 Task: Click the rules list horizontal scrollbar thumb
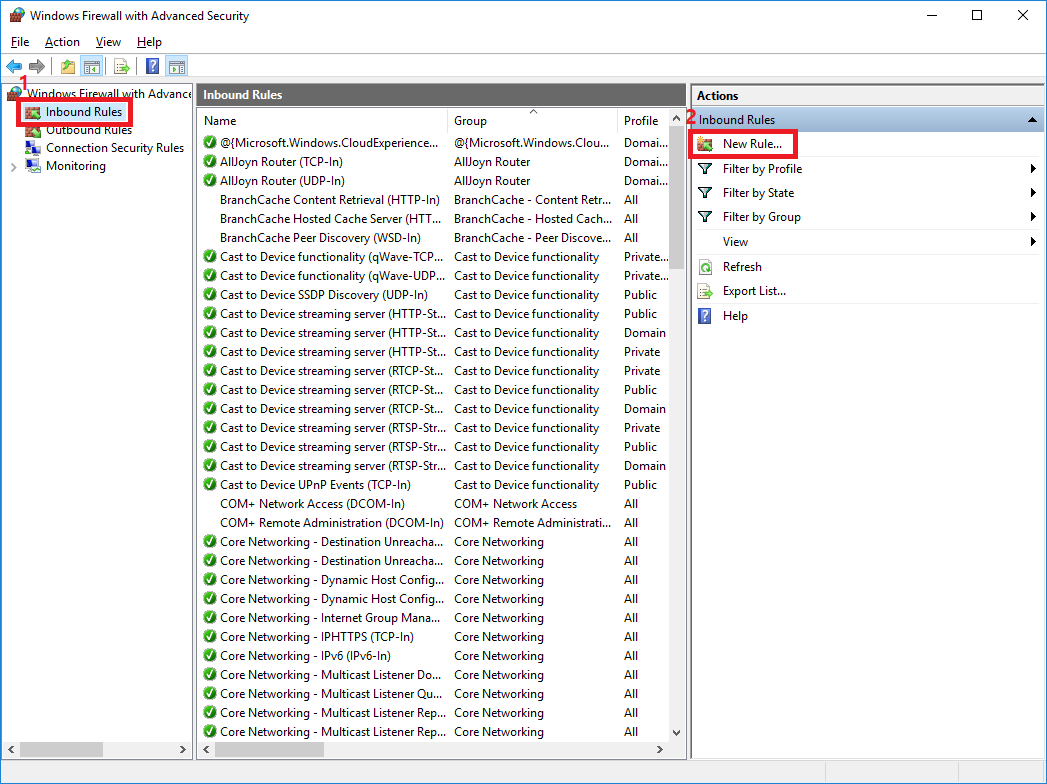point(270,750)
